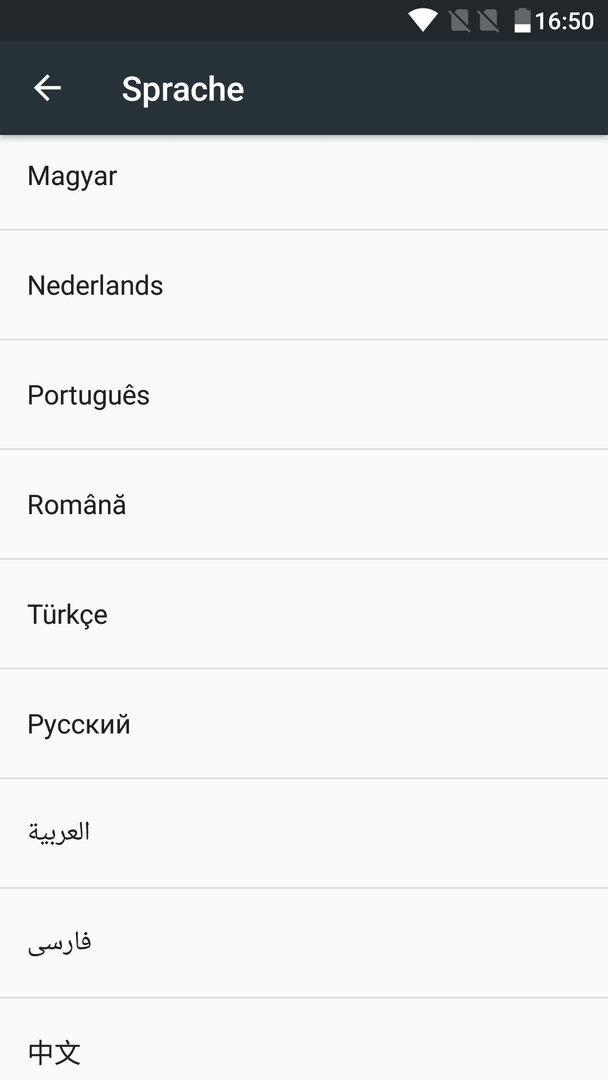The width and height of the screenshot is (608, 1080).
Task: Tap the 16:50 clock in status bar
Action: point(564,21)
